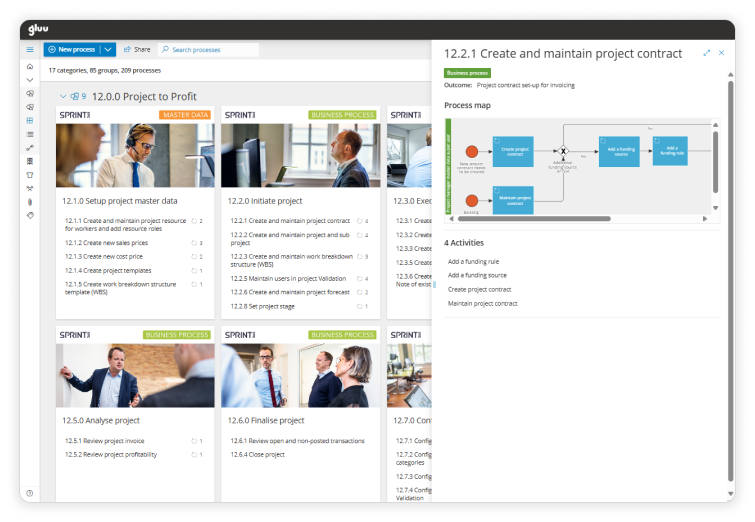755x522 pixels.
Task: Click the New process button
Action: pyautogui.click(x=72, y=50)
